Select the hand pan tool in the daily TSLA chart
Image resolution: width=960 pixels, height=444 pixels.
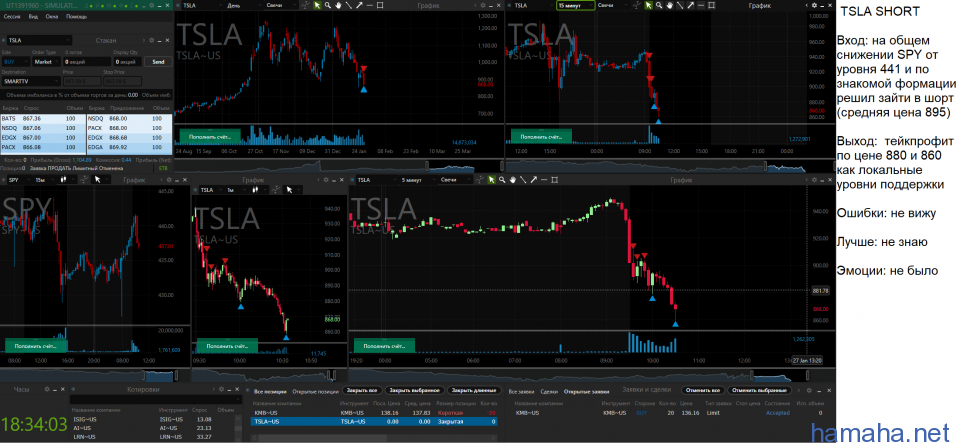339,5
